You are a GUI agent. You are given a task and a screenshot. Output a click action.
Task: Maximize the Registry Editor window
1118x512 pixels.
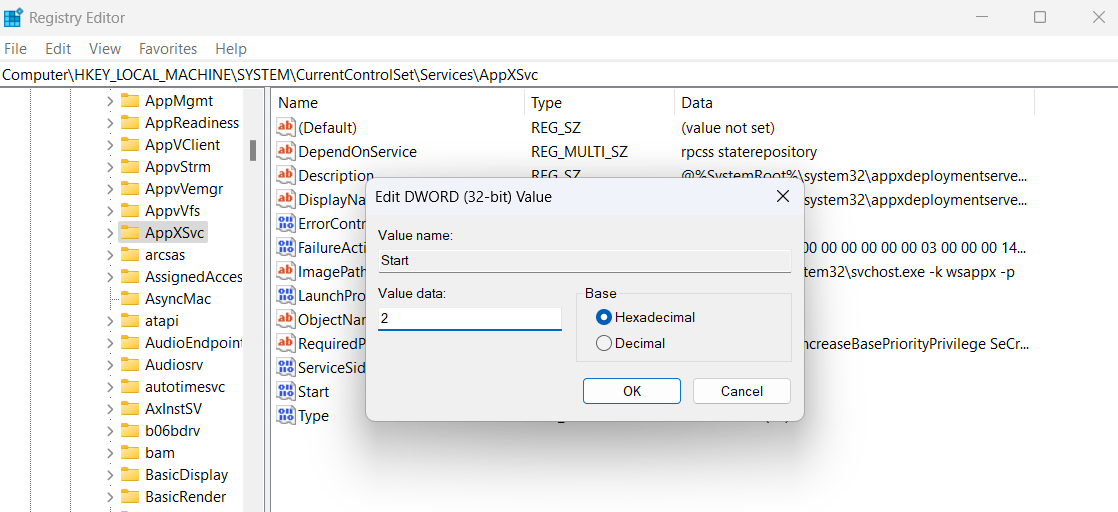(1040, 17)
